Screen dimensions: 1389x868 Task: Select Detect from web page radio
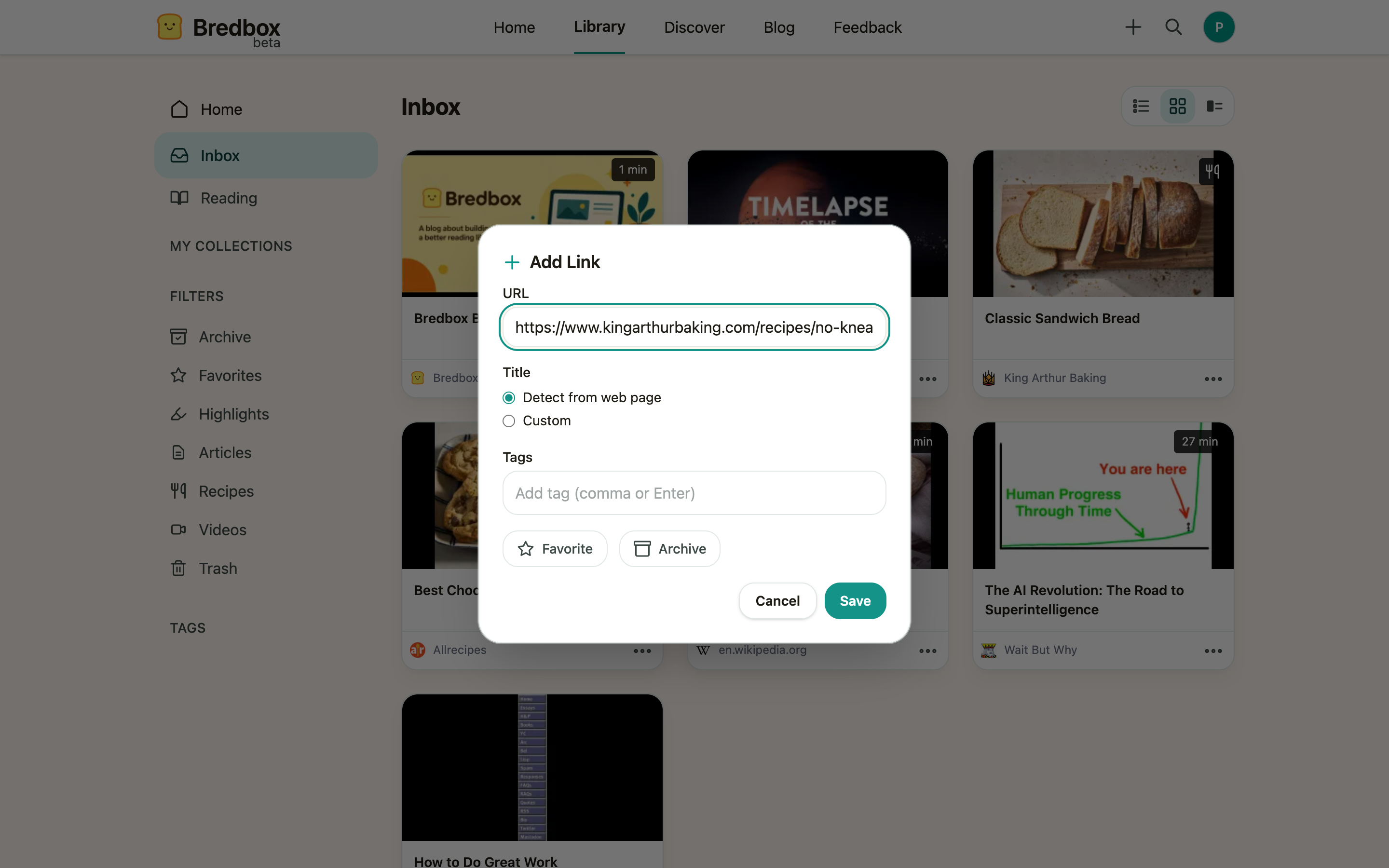[508, 398]
